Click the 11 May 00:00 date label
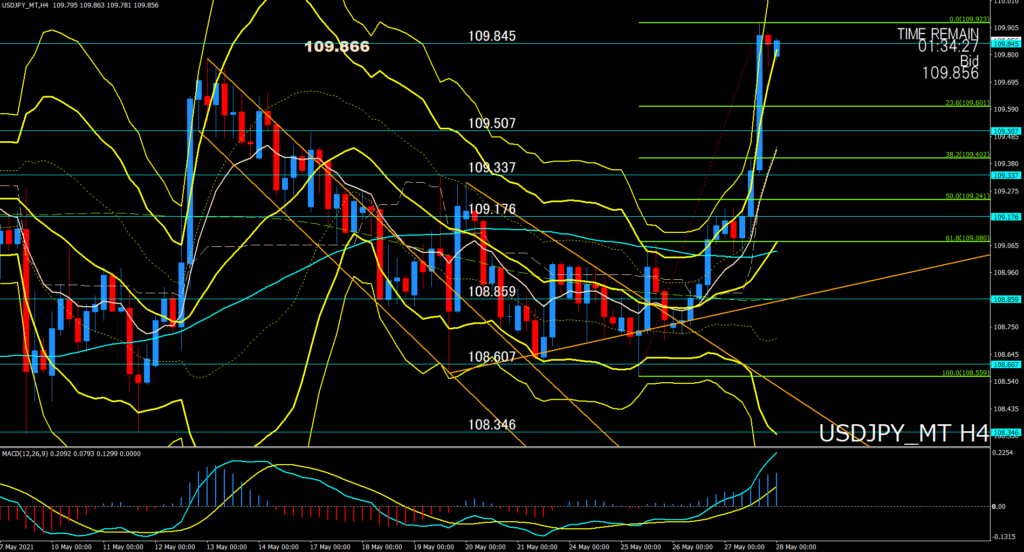This screenshot has width=1024, height=552. pos(123,547)
